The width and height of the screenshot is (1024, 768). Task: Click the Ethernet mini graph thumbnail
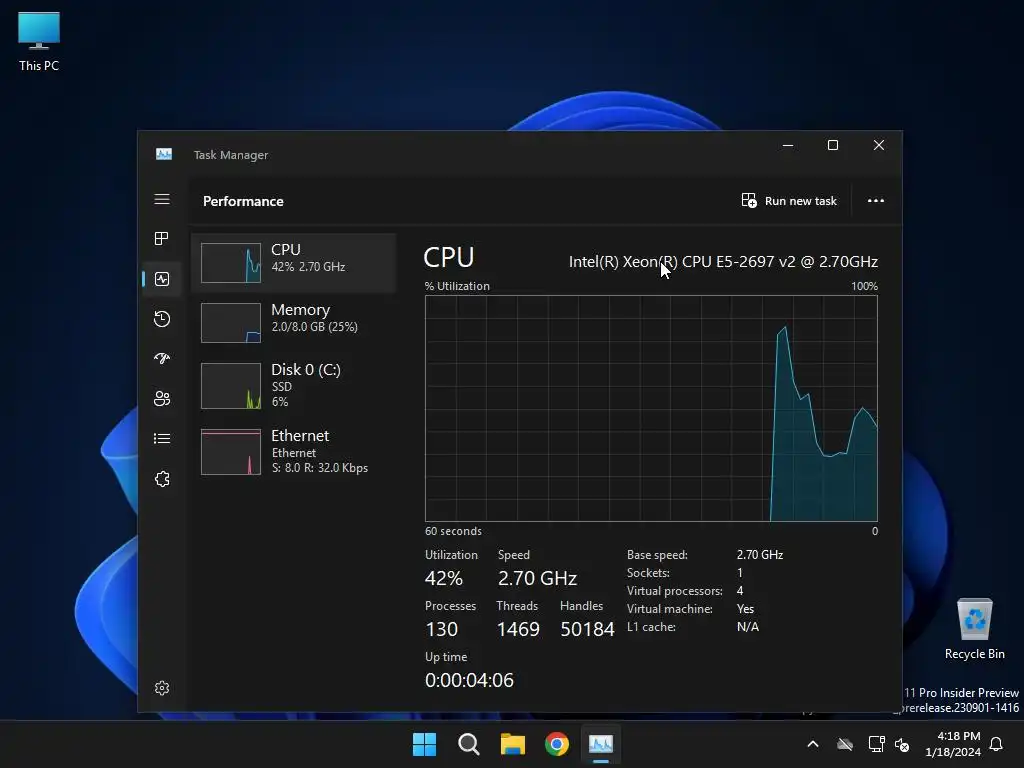231,452
